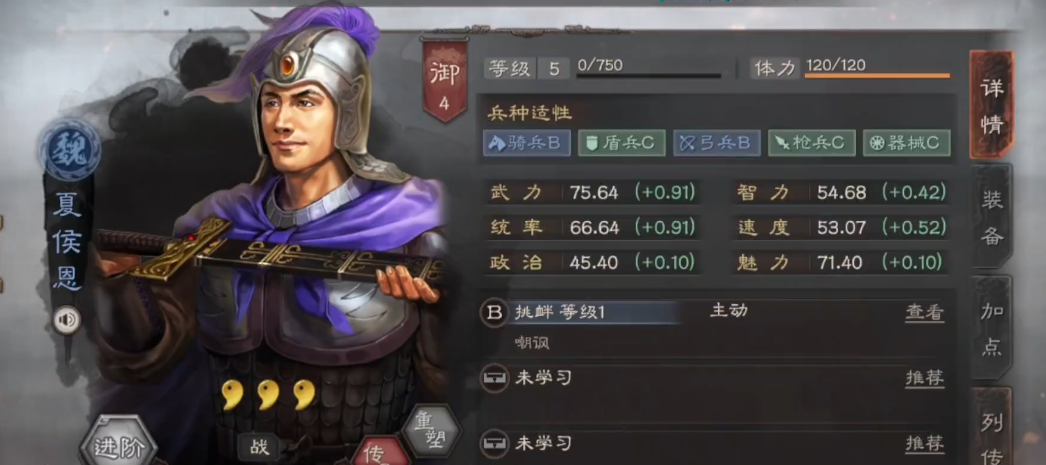1046x465 pixels.
Task: Click 查看 link for 挑衅 skill
Action: pyautogui.click(x=925, y=312)
